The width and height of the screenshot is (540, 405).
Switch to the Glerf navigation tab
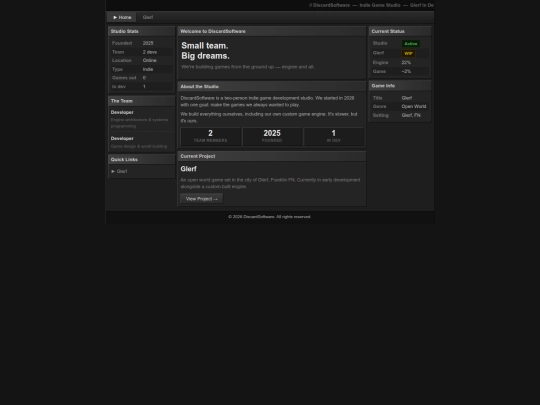148,17
